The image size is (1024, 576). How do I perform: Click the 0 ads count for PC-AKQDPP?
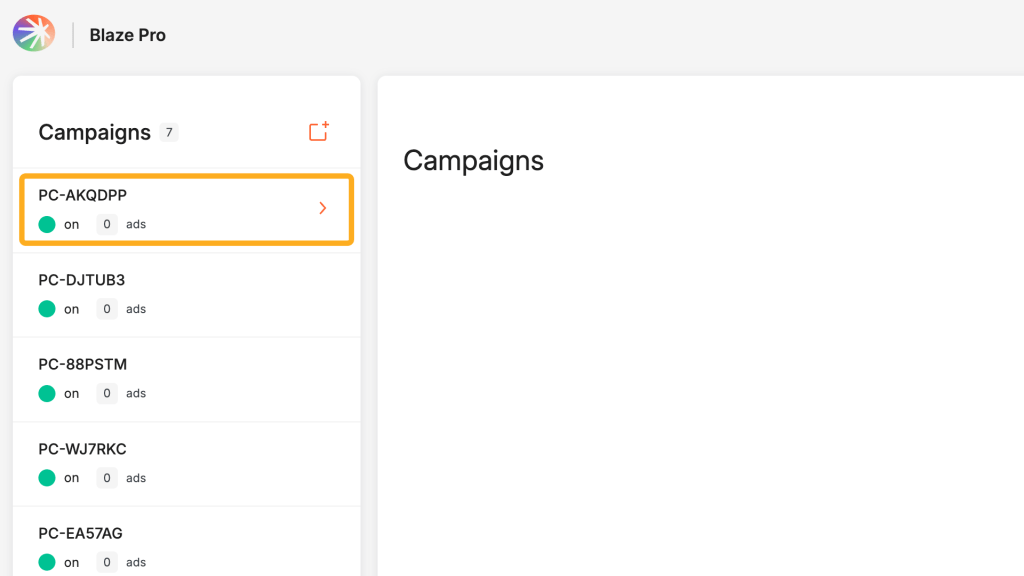coord(107,224)
